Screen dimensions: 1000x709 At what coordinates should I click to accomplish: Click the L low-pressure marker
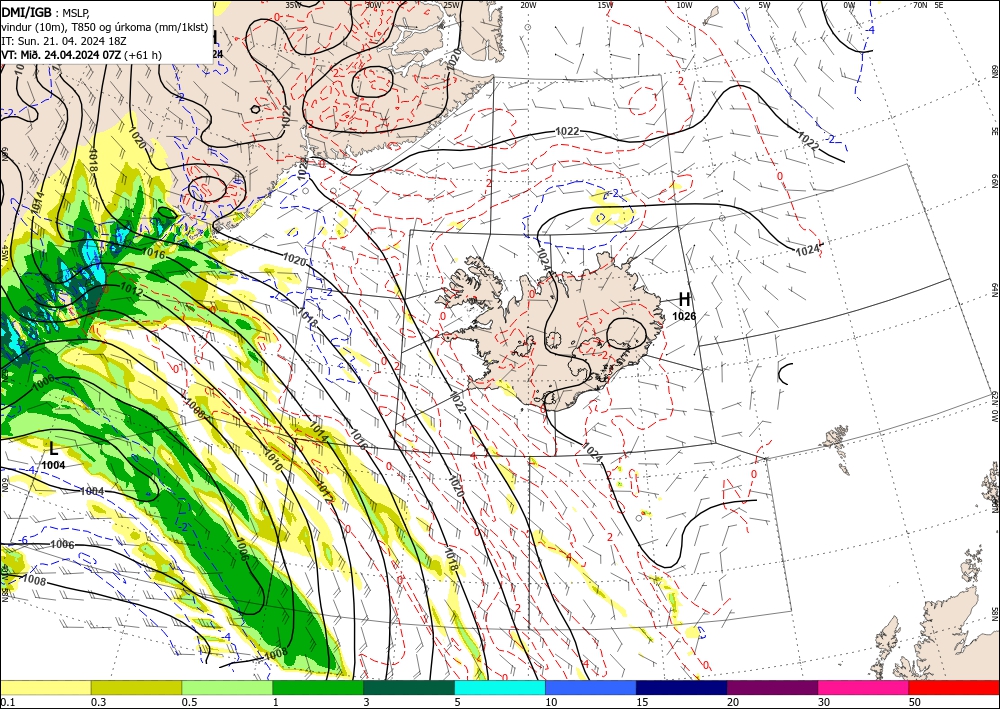(54, 449)
